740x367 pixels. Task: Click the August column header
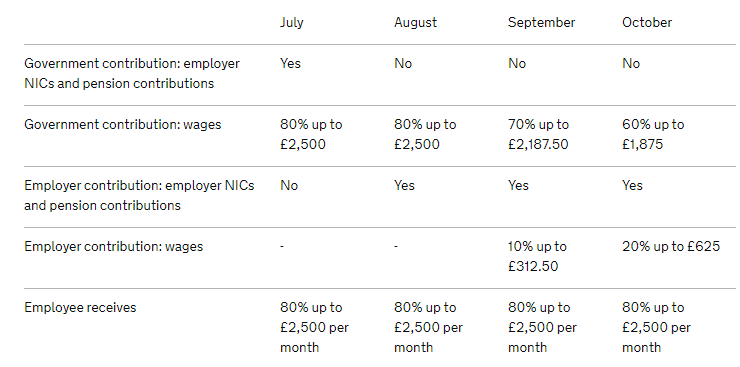(x=416, y=23)
